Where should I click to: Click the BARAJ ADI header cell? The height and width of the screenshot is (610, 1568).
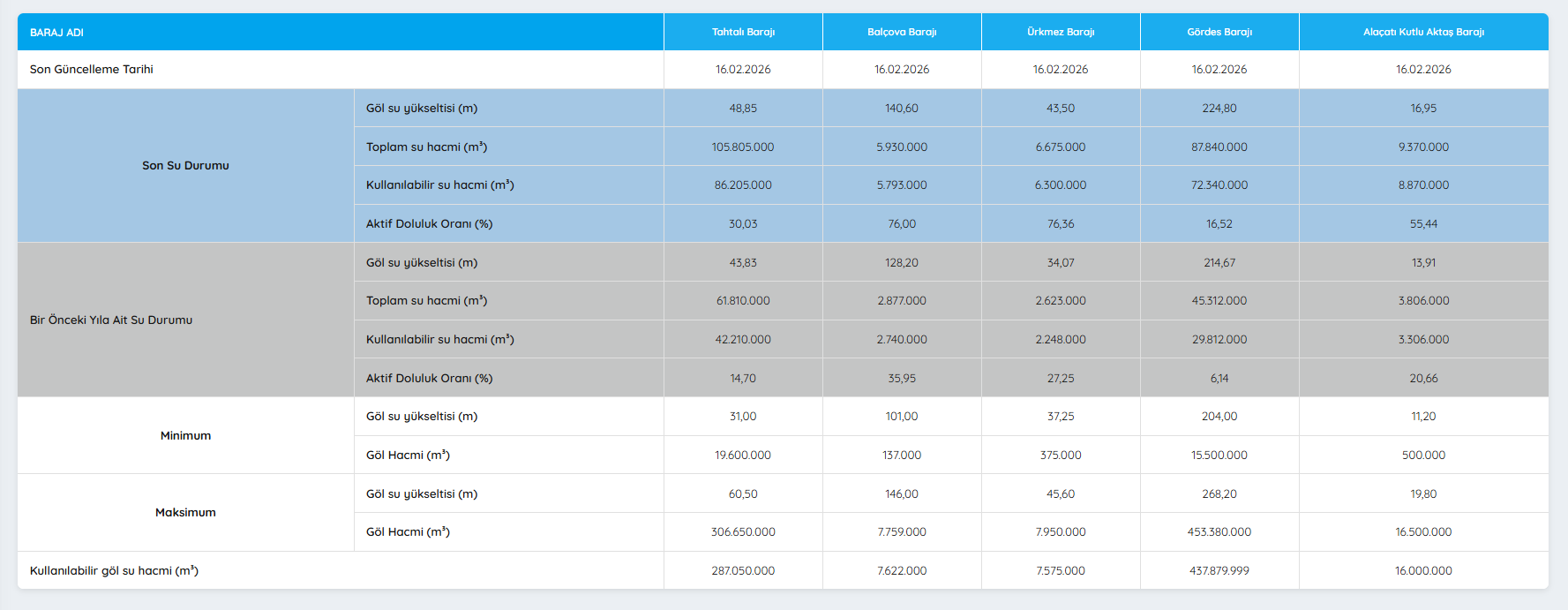[56, 33]
